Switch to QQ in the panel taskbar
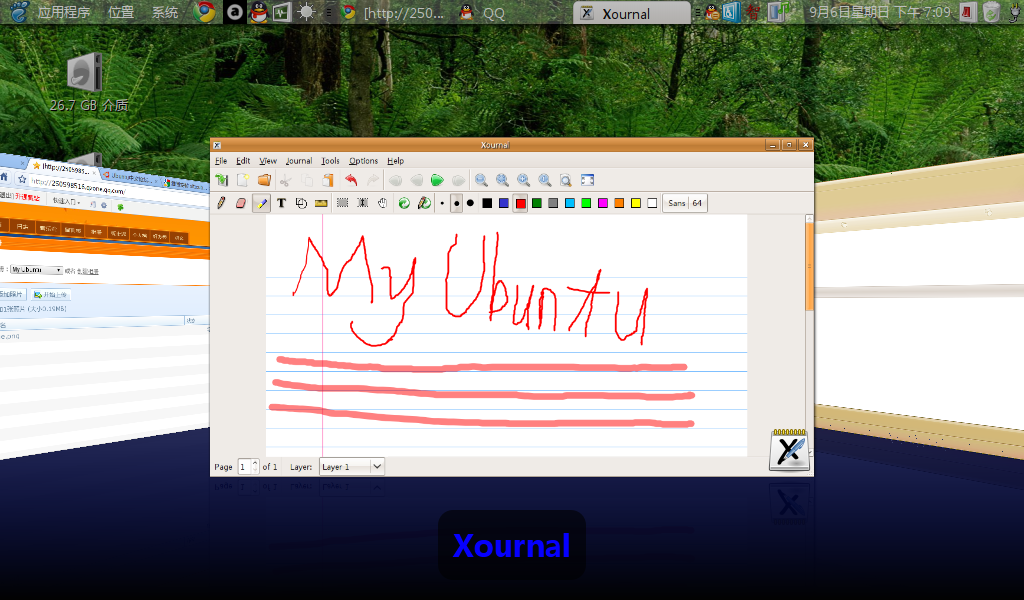1024x600 pixels. (482, 13)
